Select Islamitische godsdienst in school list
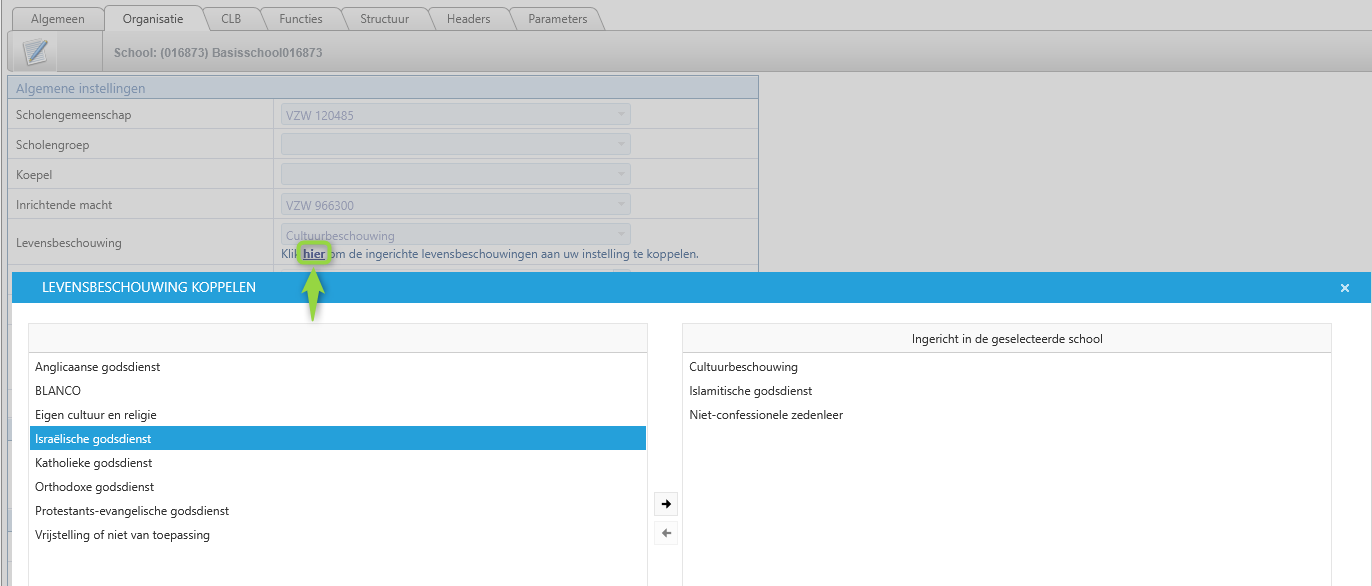This screenshot has width=1372, height=586. pos(750,391)
